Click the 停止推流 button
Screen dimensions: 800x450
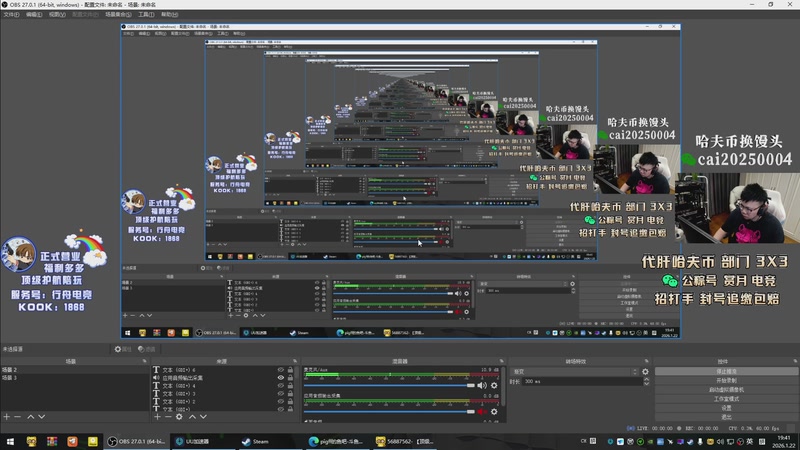pos(726,371)
